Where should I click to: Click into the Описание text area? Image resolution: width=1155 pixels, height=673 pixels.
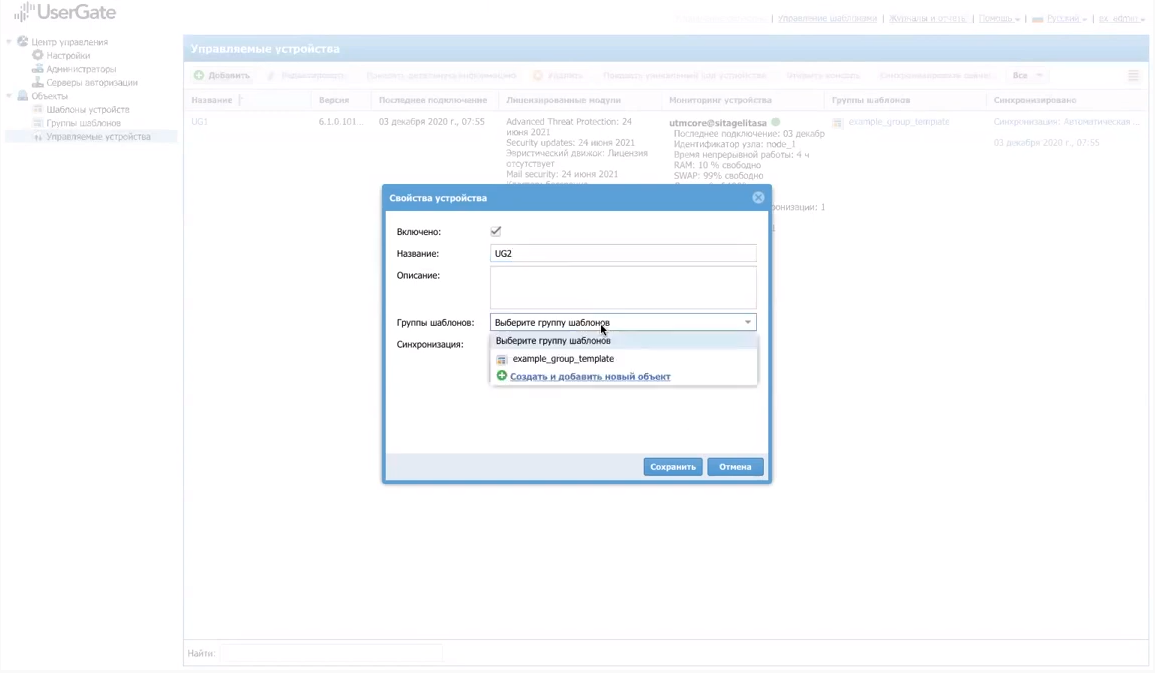(x=623, y=287)
